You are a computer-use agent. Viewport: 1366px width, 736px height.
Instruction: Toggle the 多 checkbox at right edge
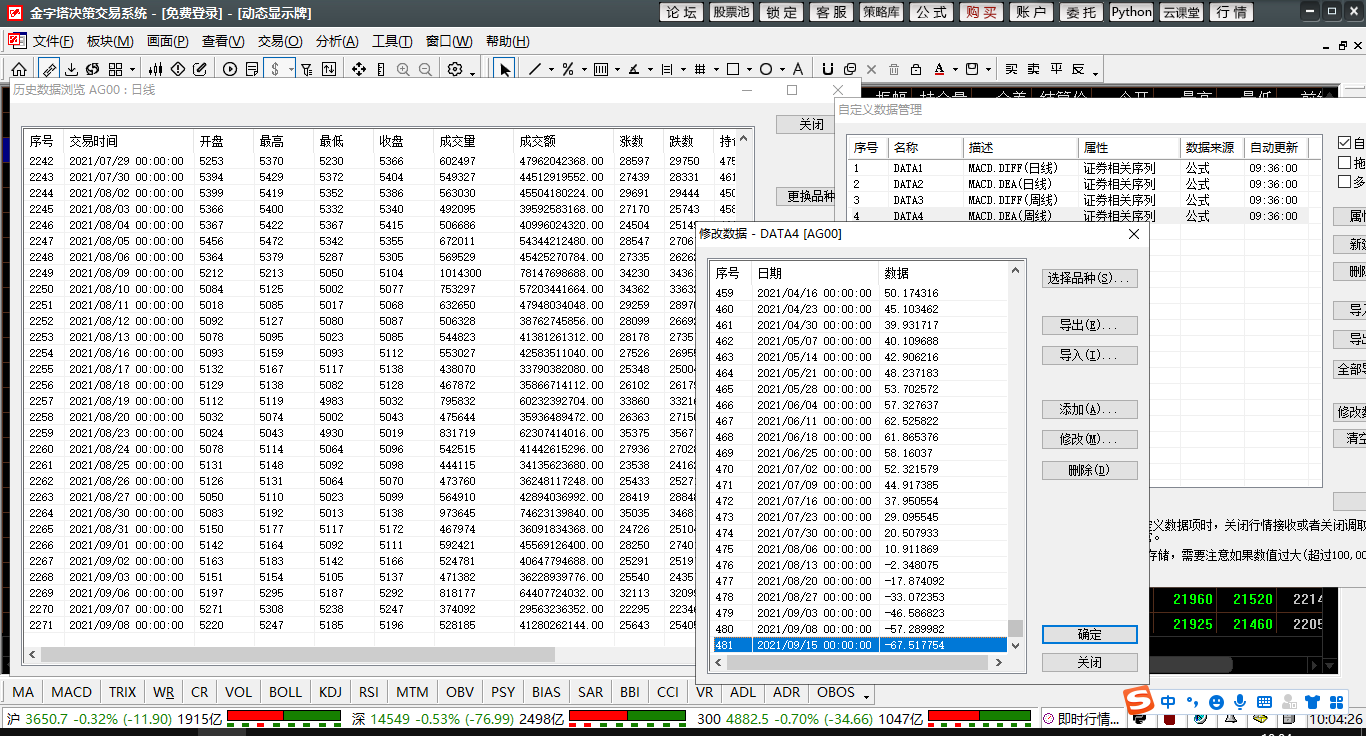(x=1345, y=181)
